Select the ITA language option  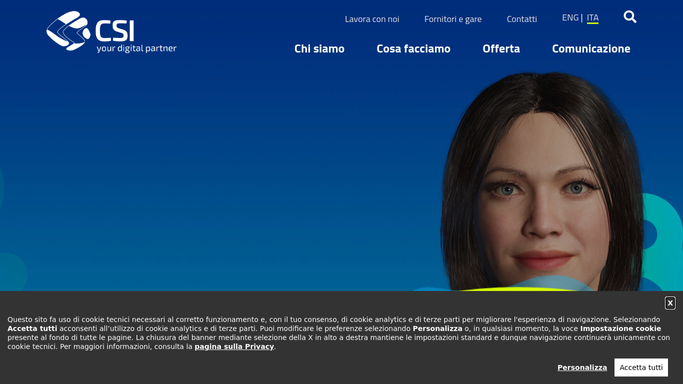592,18
